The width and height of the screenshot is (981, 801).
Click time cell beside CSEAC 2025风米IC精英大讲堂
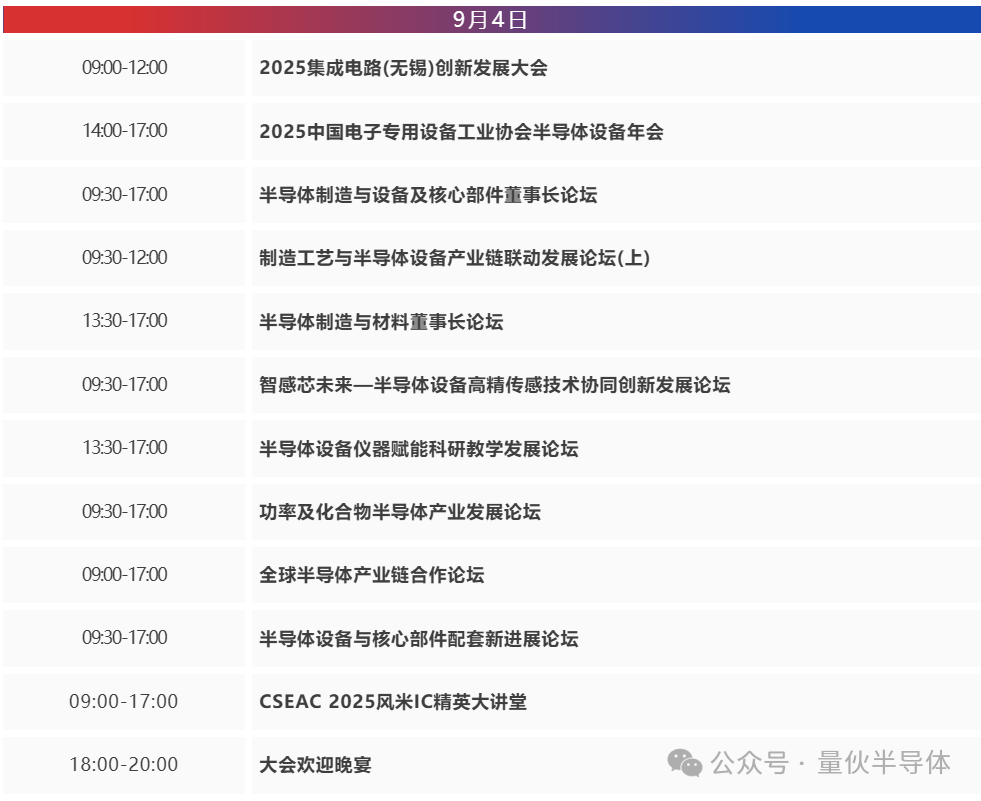(123, 702)
